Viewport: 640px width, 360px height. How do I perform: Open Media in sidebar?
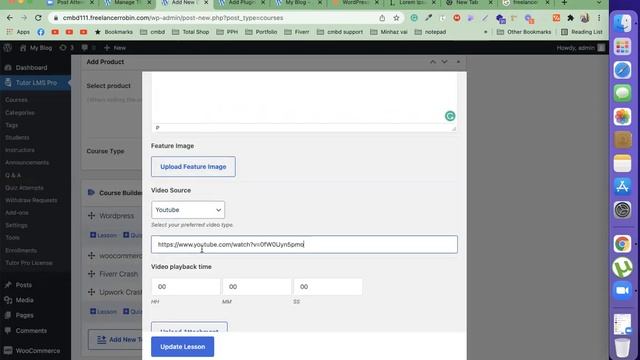(x=24, y=300)
